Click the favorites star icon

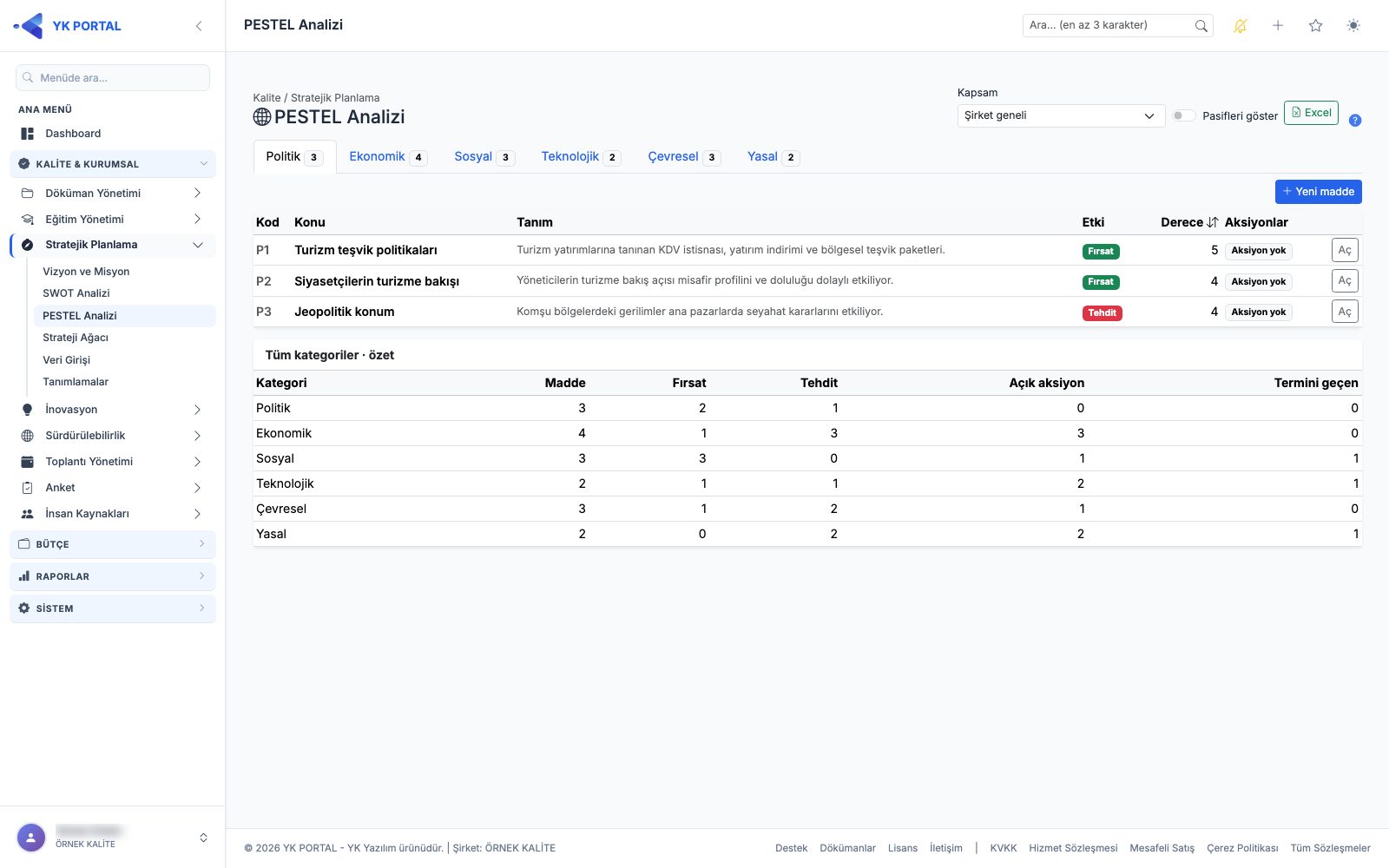pyautogui.click(x=1315, y=26)
